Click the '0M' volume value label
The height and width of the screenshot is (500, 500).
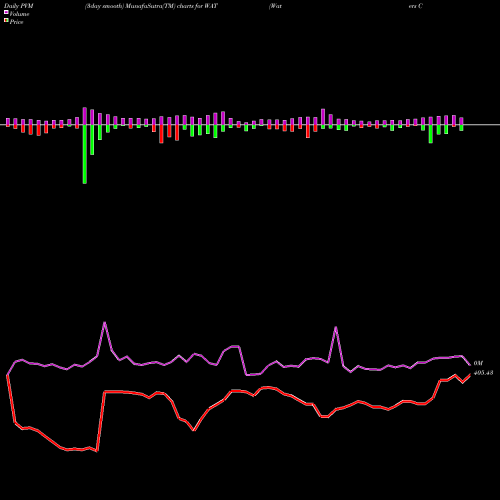point(478,363)
